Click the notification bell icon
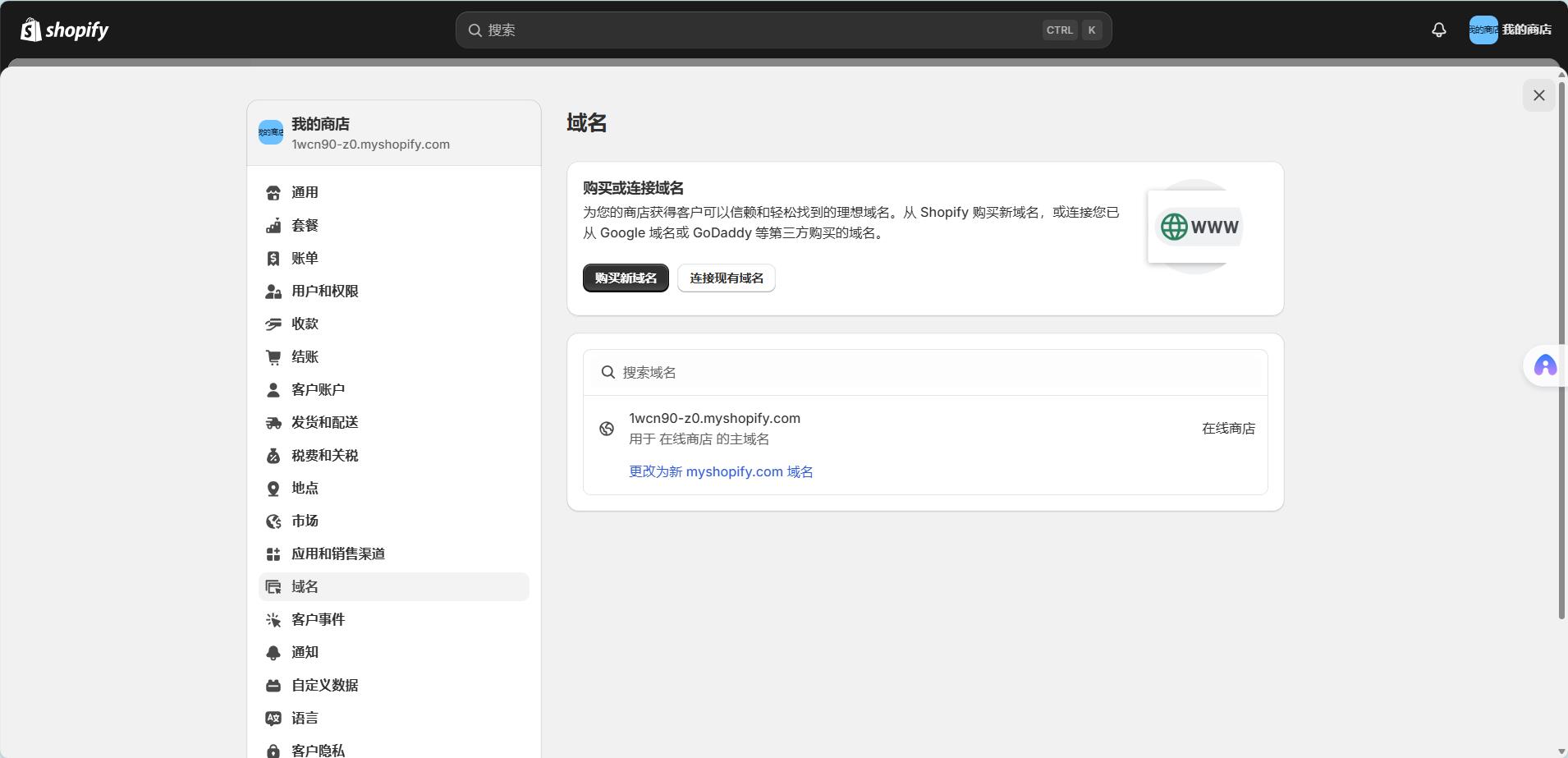 [1437, 29]
